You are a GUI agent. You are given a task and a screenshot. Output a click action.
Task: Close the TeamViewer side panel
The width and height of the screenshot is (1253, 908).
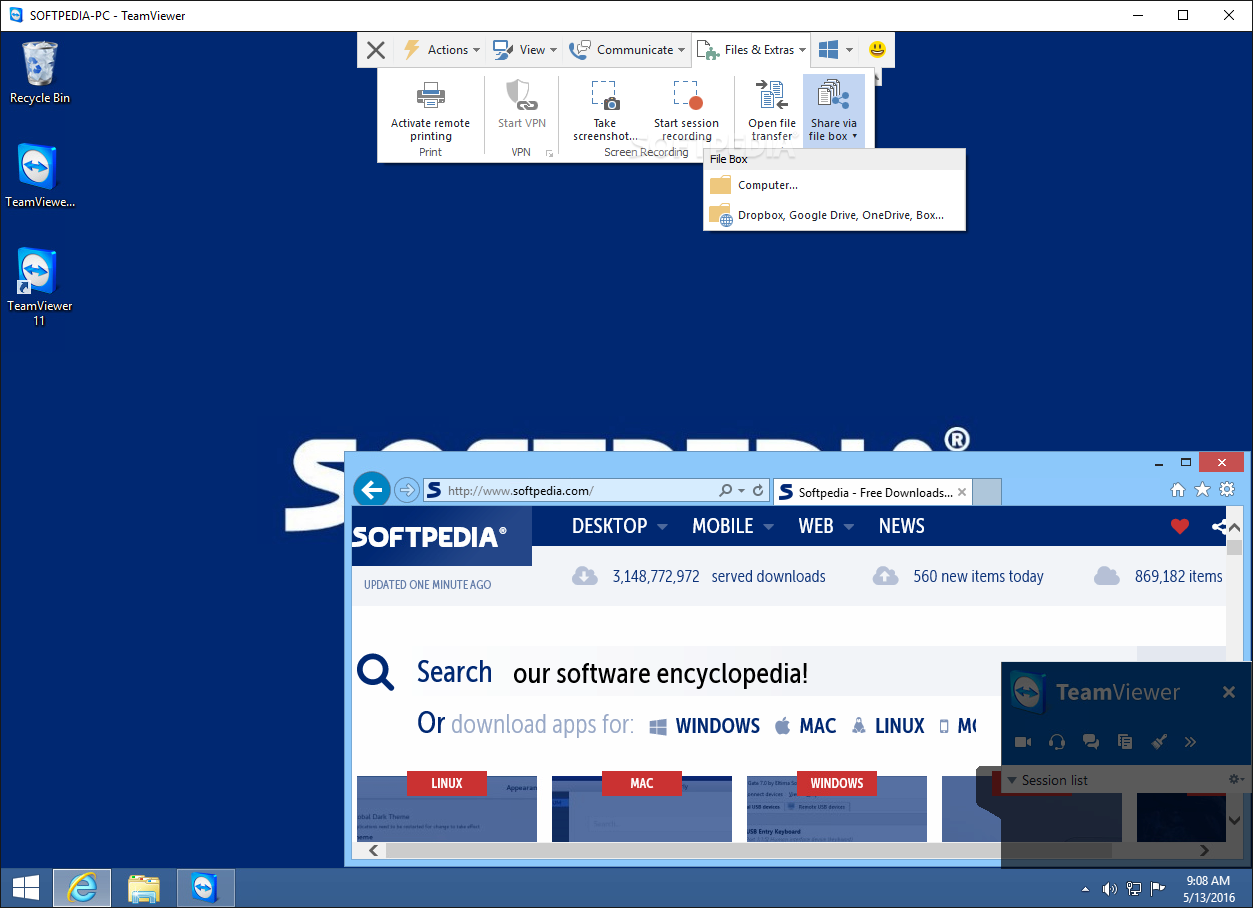[1229, 692]
